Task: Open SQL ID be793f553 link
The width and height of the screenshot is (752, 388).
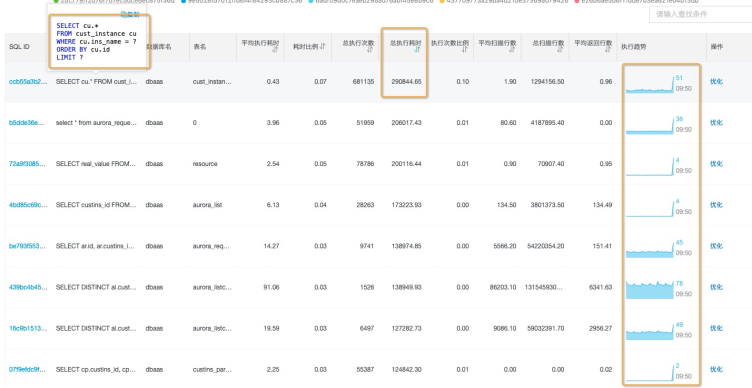Action: 28,246
